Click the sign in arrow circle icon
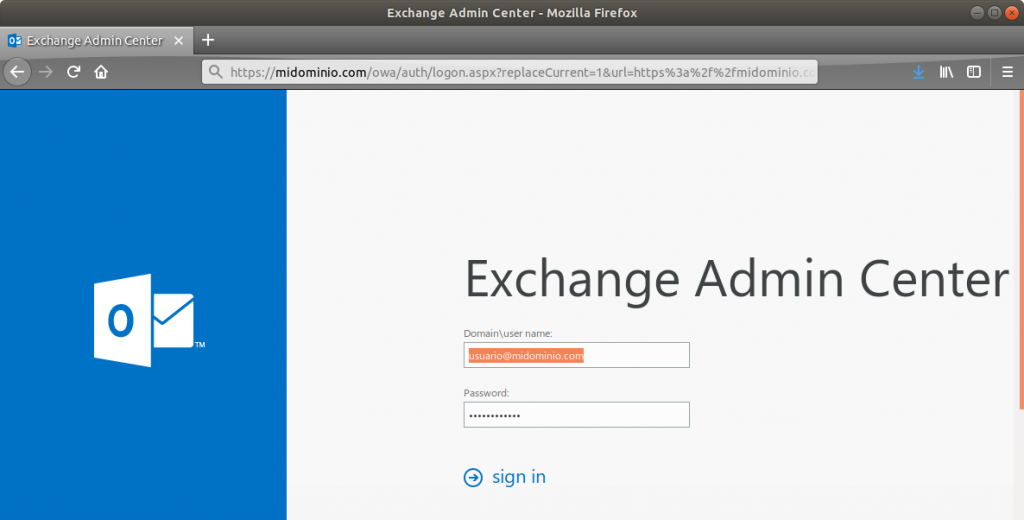Image resolution: width=1024 pixels, height=520 pixels. click(473, 478)
